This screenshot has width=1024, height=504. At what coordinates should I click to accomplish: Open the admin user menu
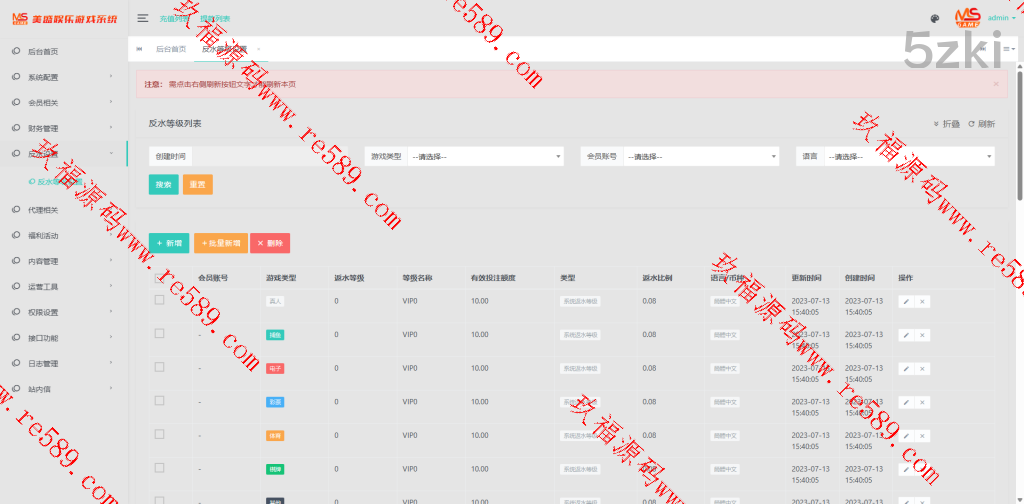pos(1001,18)
